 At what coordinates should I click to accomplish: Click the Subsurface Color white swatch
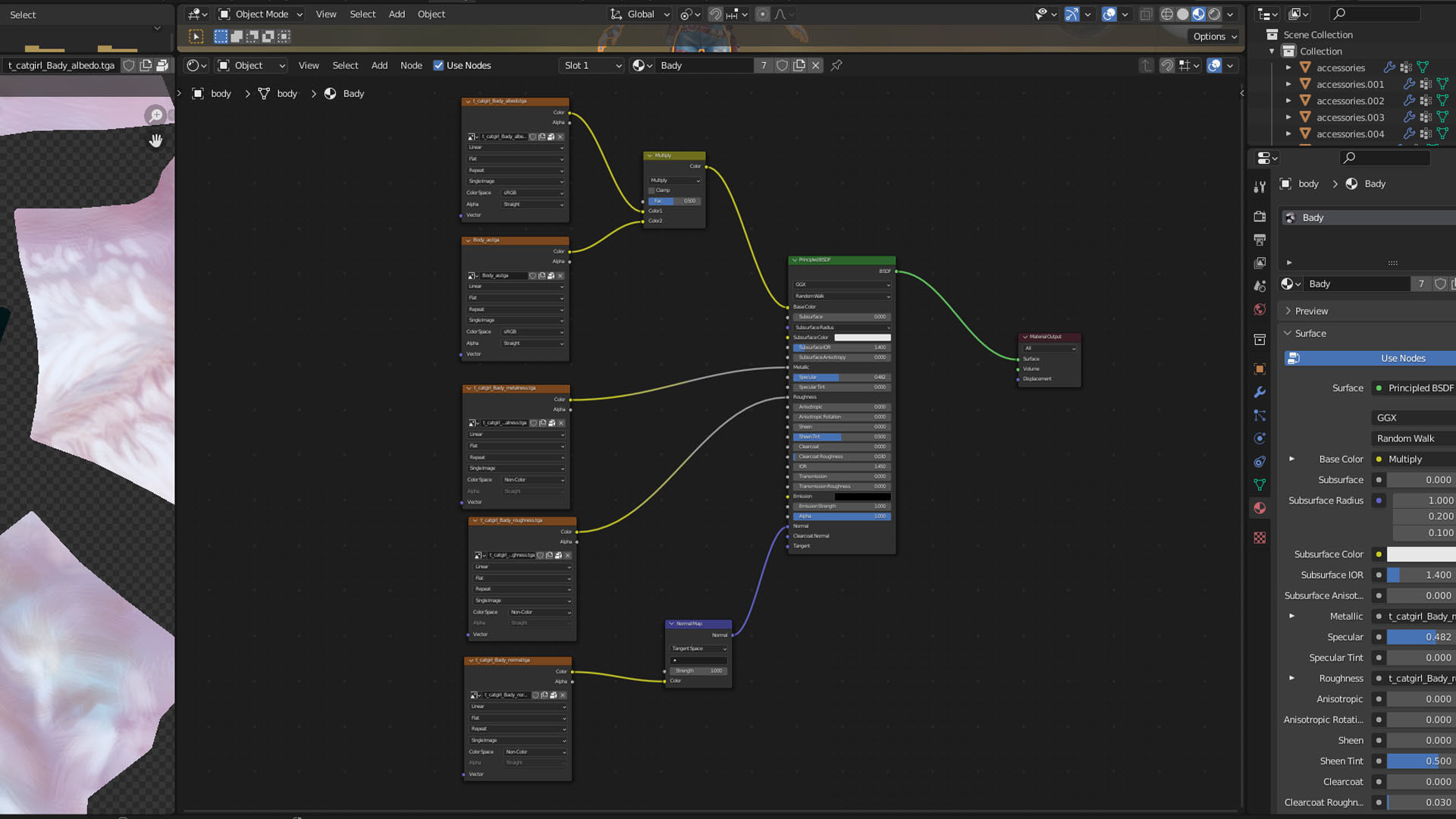pyautogui.click(x=1420, y=554)
